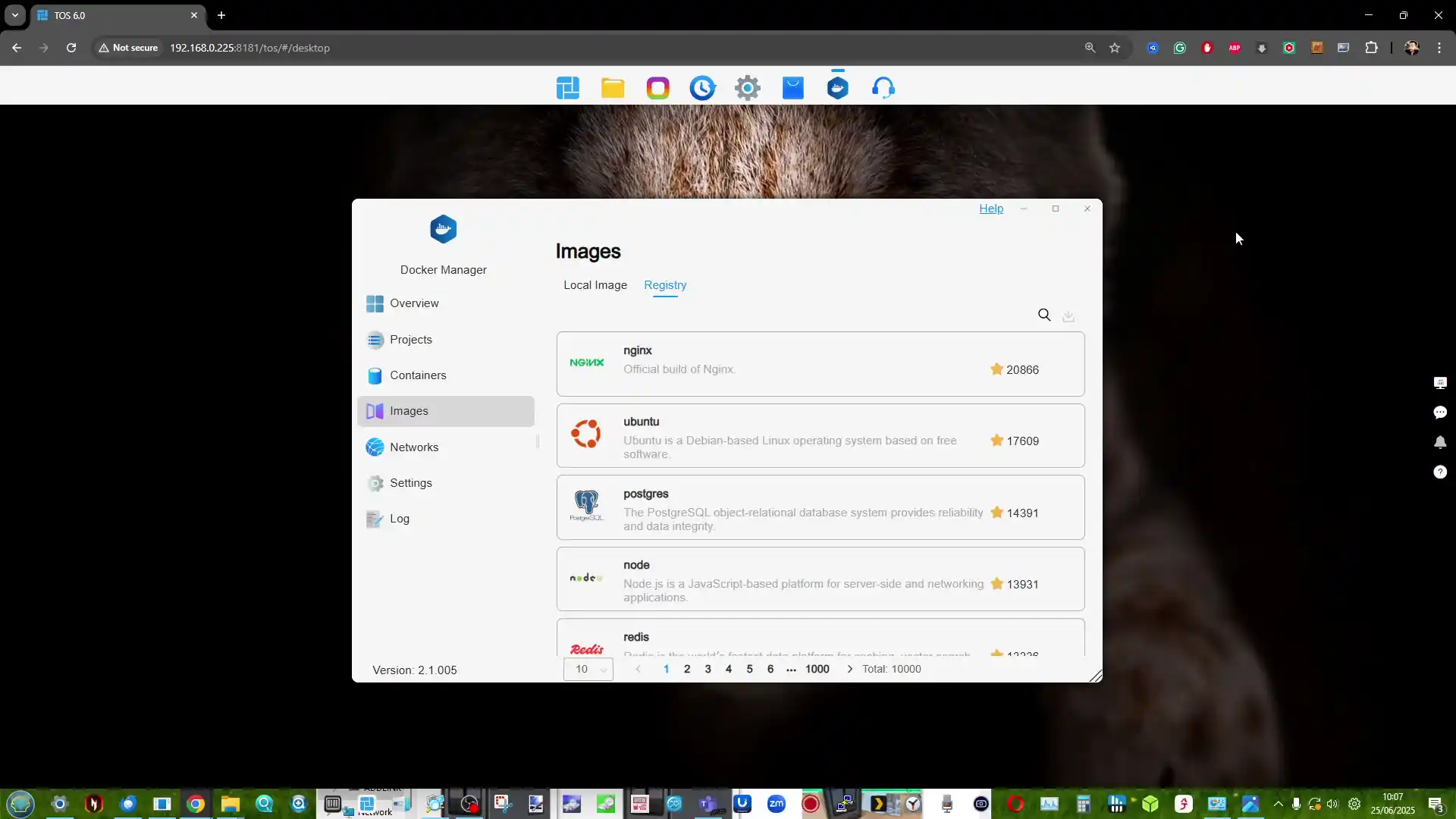
Task: Open Control Panel gear in TOS dock
Action: pyautogui.click(x=748, y=88)
